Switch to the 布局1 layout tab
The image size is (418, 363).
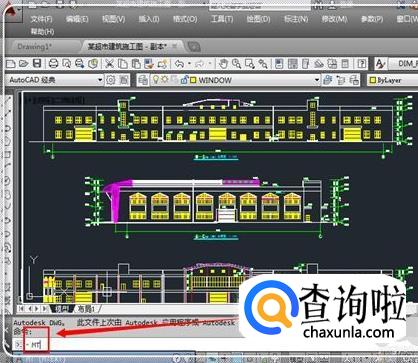pos(86,309)
